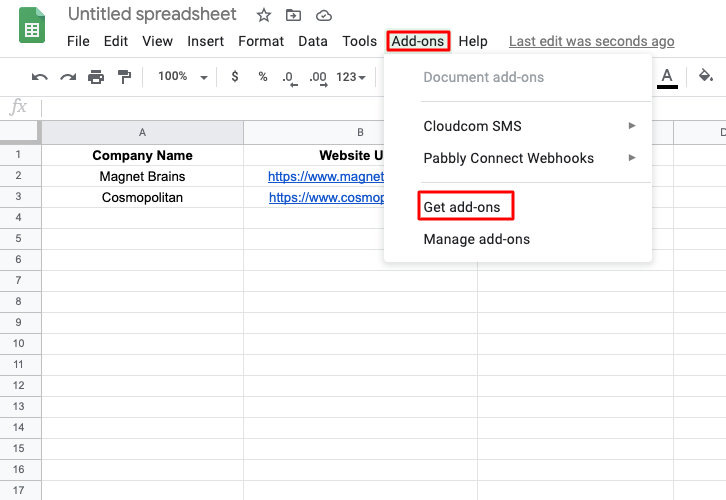Open the 123 number format dropdown

click(x=351, y=77)
